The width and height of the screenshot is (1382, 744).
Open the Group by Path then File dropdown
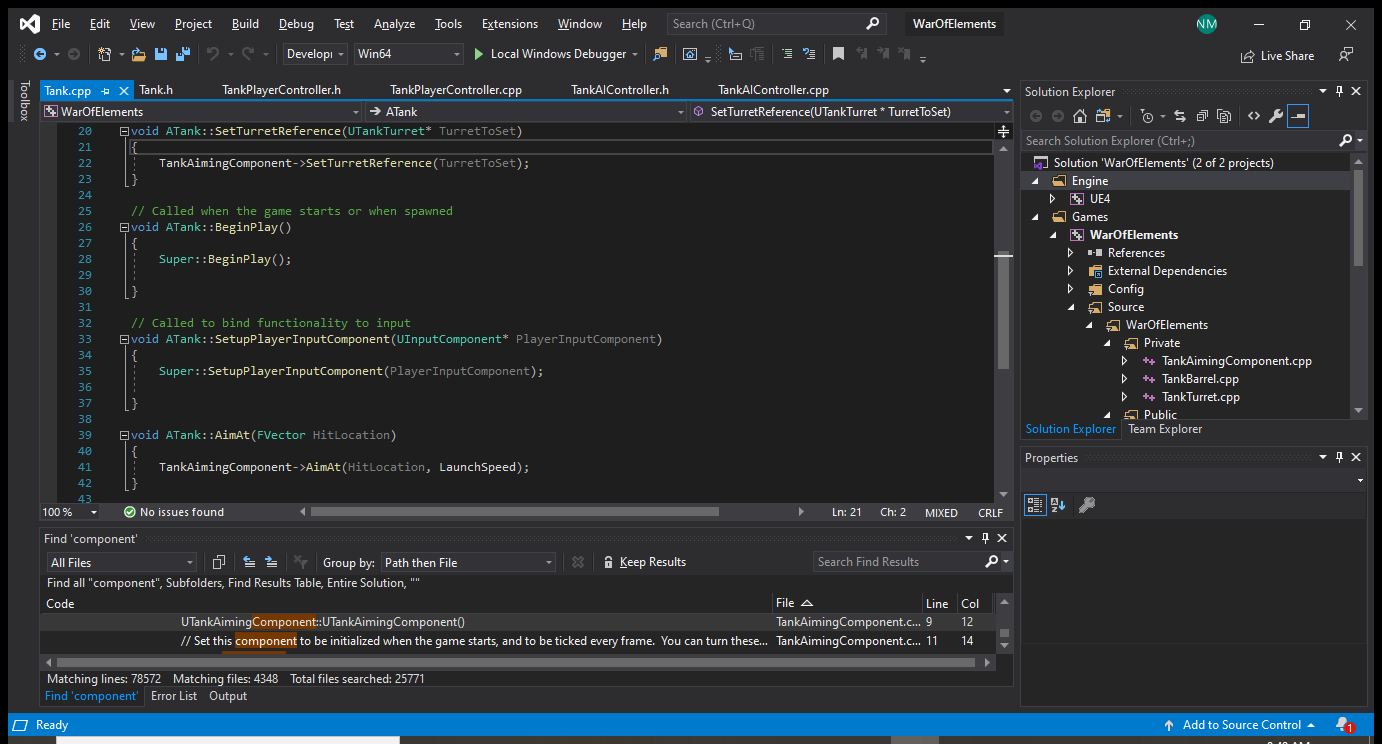468,562
